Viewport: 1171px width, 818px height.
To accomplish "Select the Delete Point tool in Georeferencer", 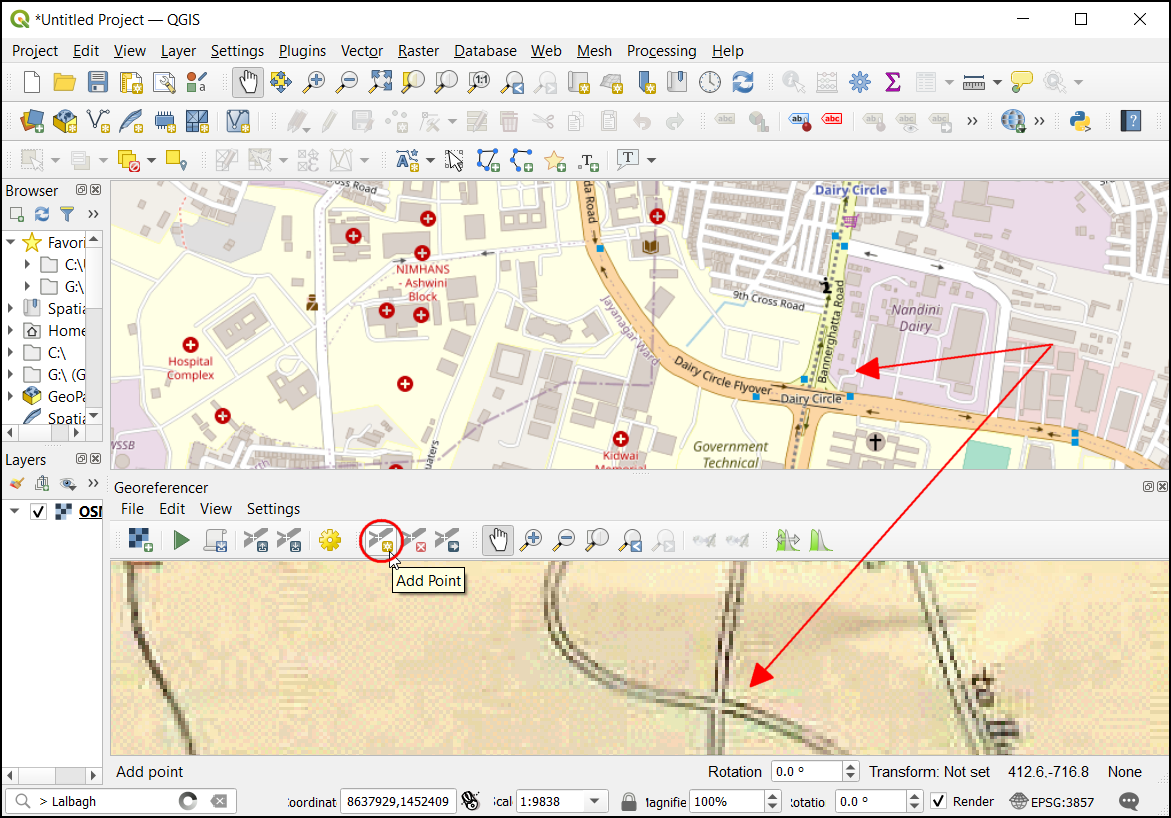I will (x=414, y=540).
